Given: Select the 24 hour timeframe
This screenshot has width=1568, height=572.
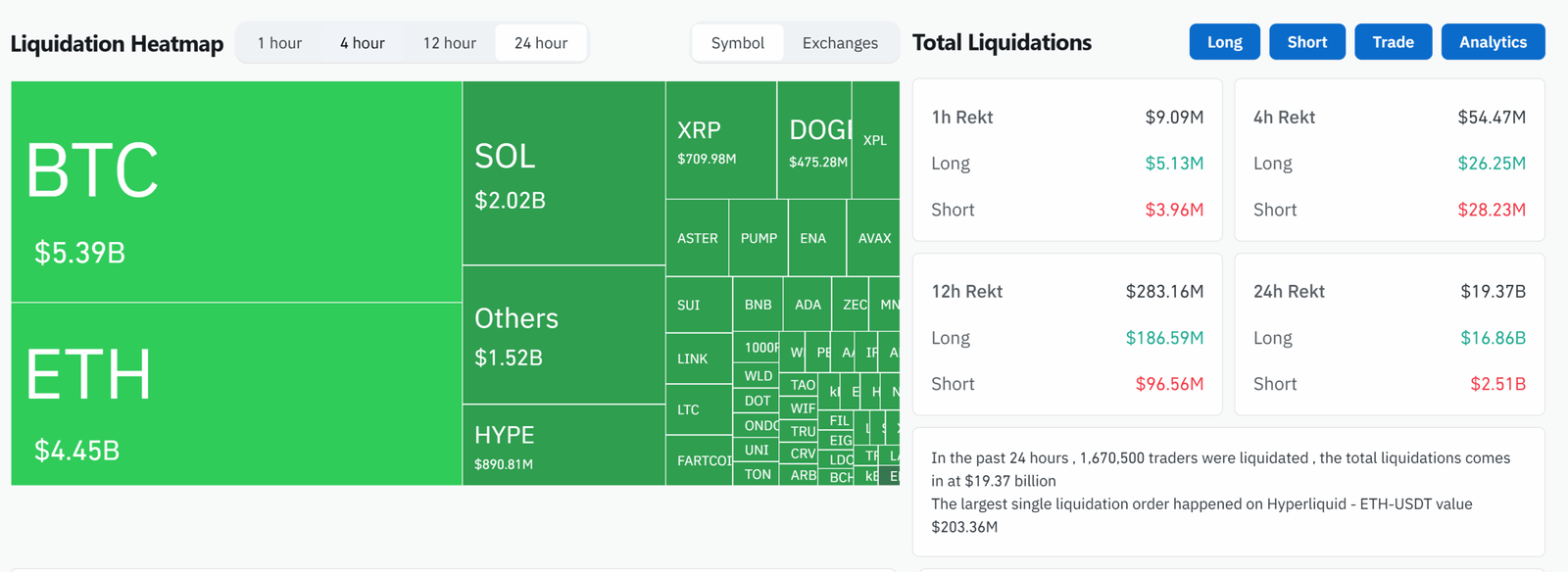Looking at the screenshot, I should click(x=540, y=42).
